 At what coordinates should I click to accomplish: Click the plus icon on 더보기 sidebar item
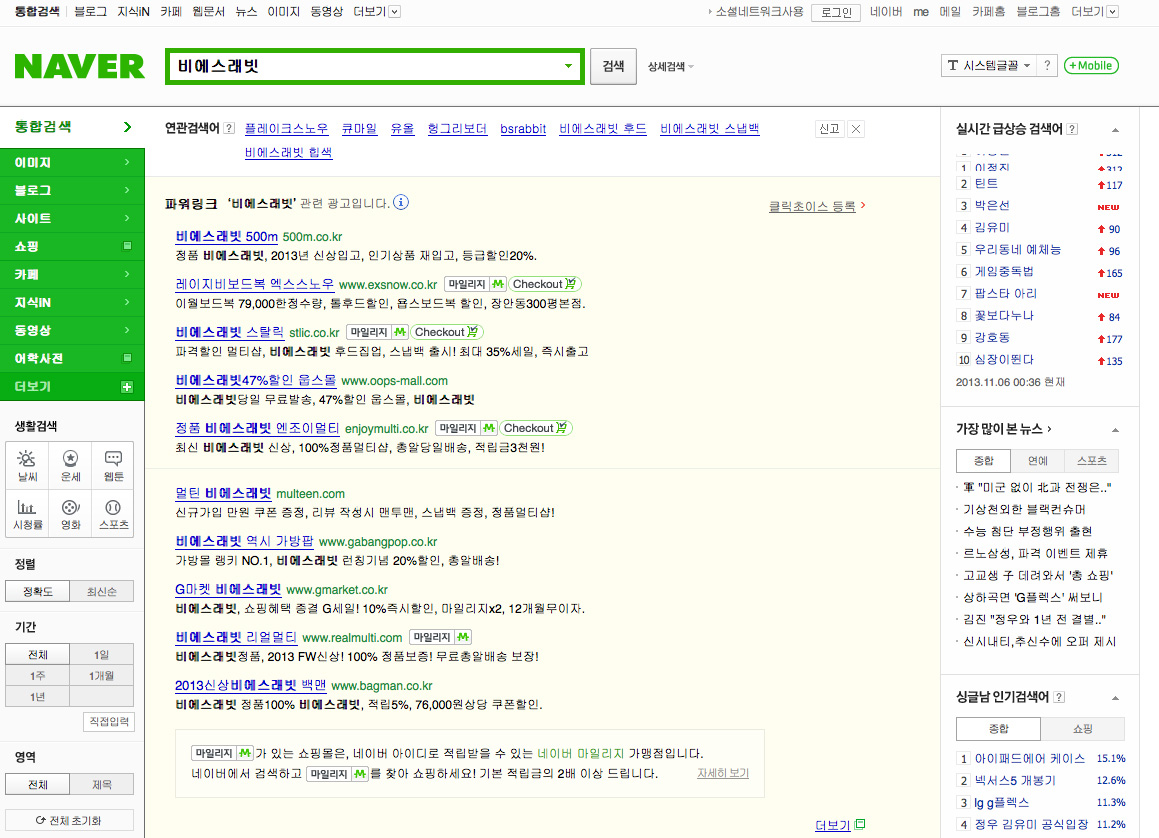pos(127,386)
